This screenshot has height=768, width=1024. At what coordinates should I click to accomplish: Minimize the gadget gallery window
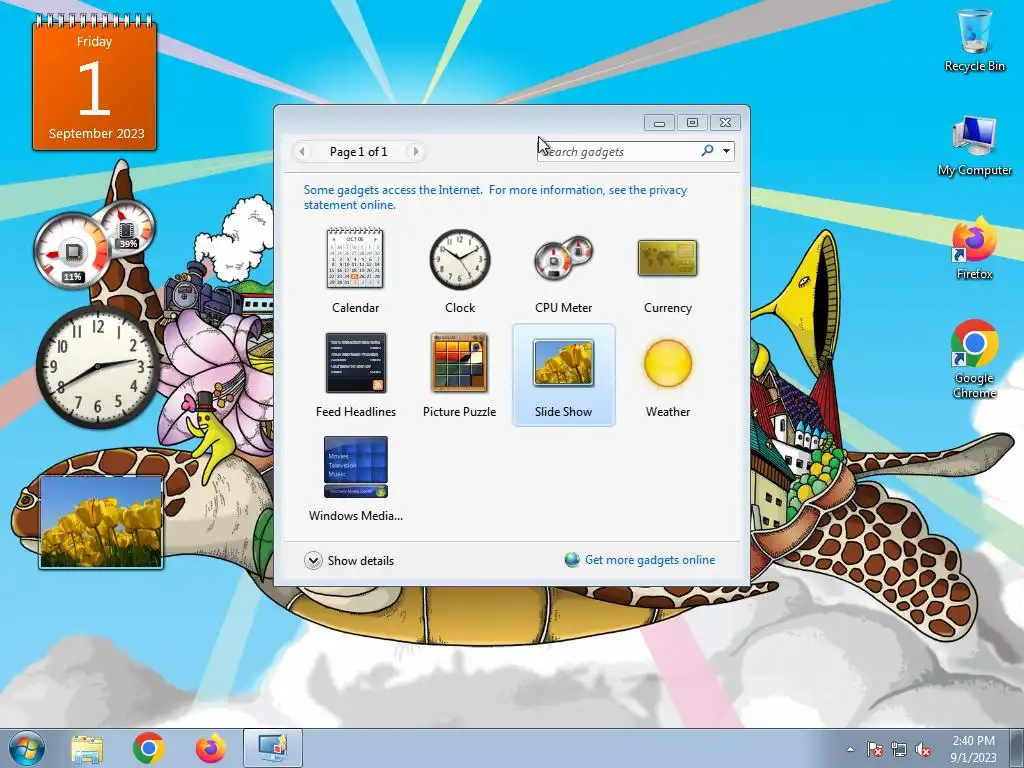660,122
